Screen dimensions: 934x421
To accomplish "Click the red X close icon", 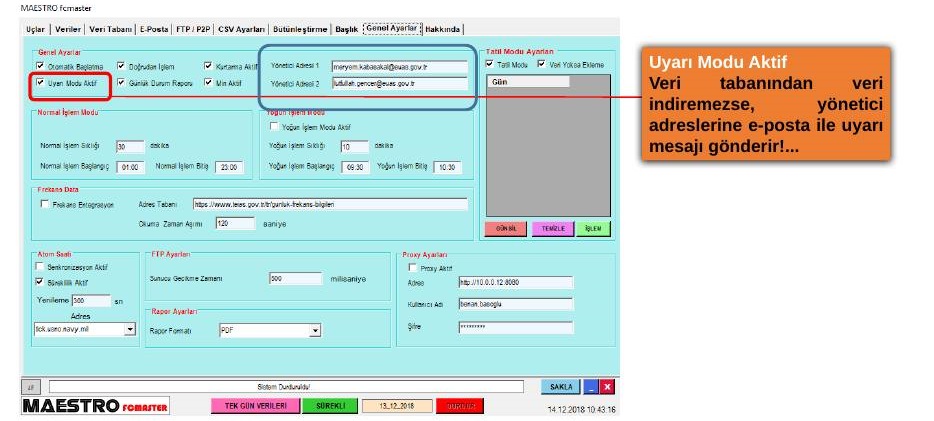I will coord(607,387).
